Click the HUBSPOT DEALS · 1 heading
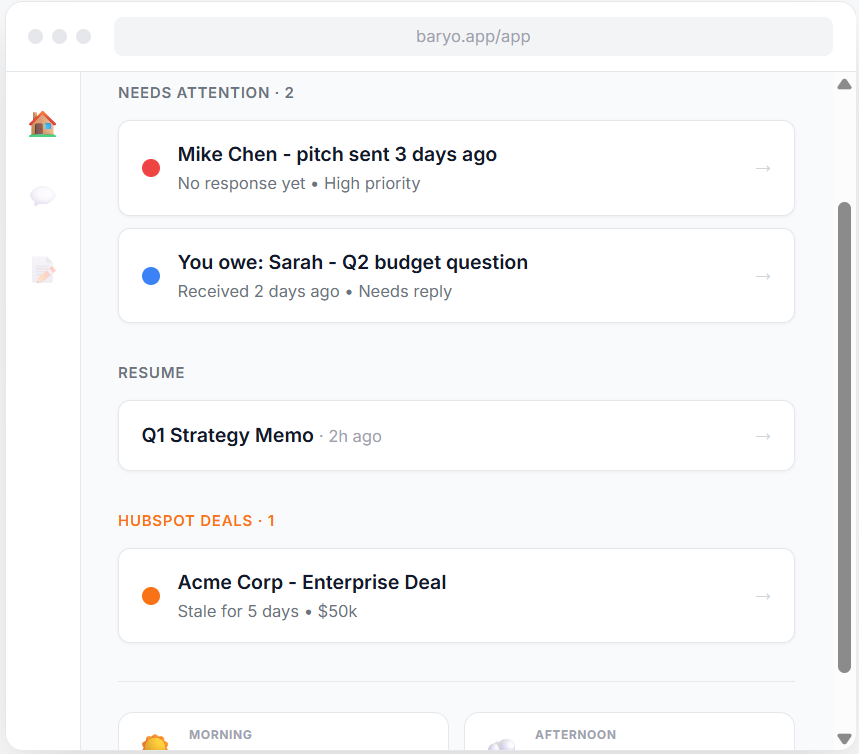Image resolution: width=859 pixels, height=754 pixels. 196,521
